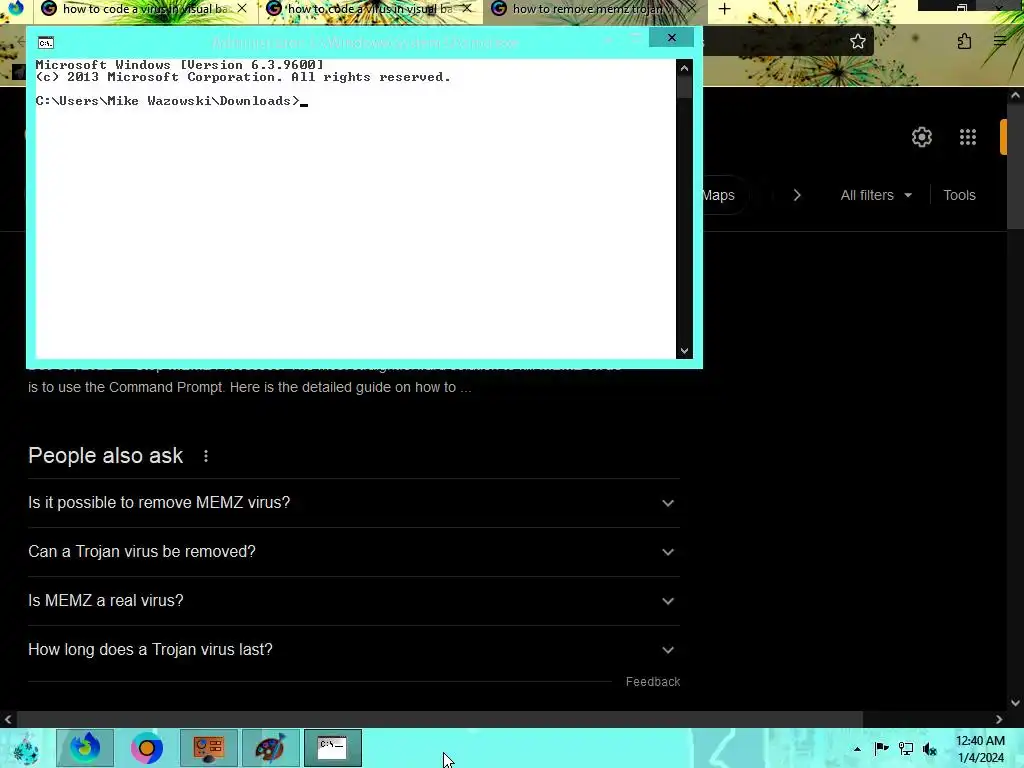This screenshot has width=1024, height=768.
Task: Expand 'Is it possible to remove MEMZ virus?'
Action: pos(354,503)
